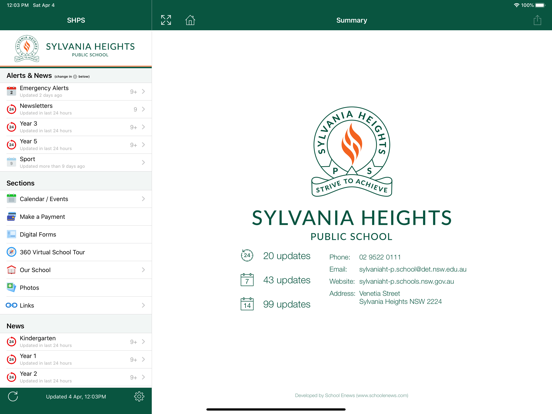Screen dimensions: 552x414
Task: Tap the Links chain icon
Action: coord(11,305)
